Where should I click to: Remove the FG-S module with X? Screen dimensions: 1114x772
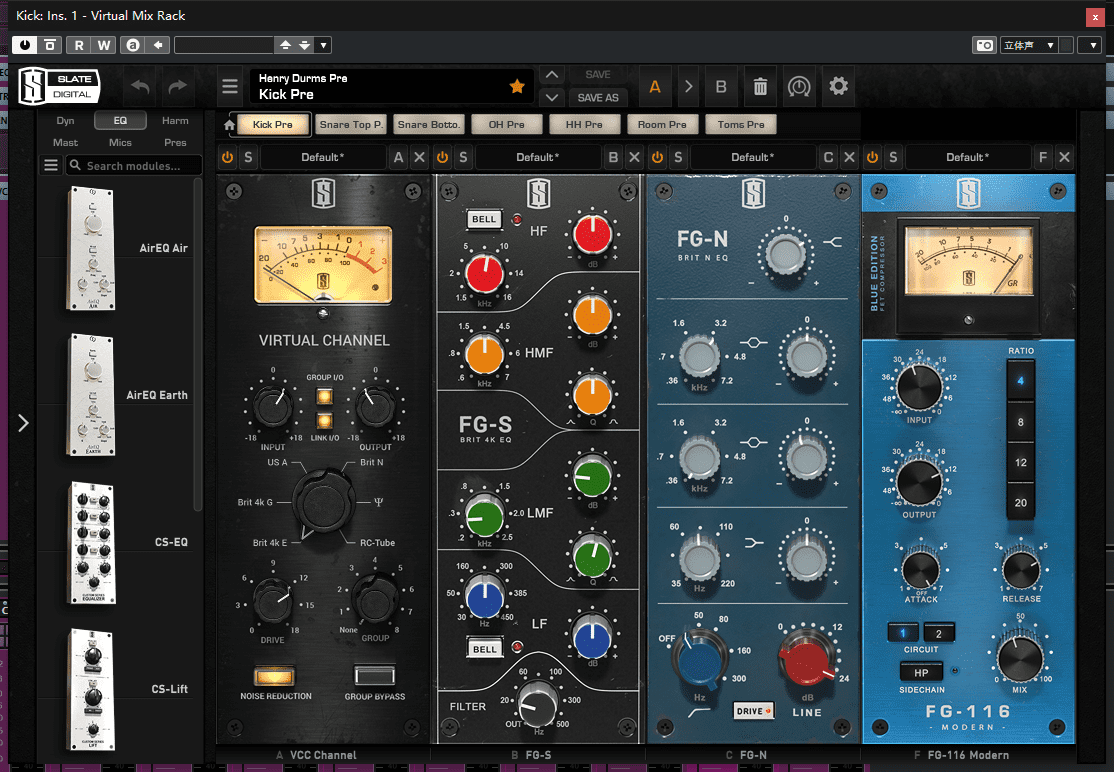coord(634,158)
